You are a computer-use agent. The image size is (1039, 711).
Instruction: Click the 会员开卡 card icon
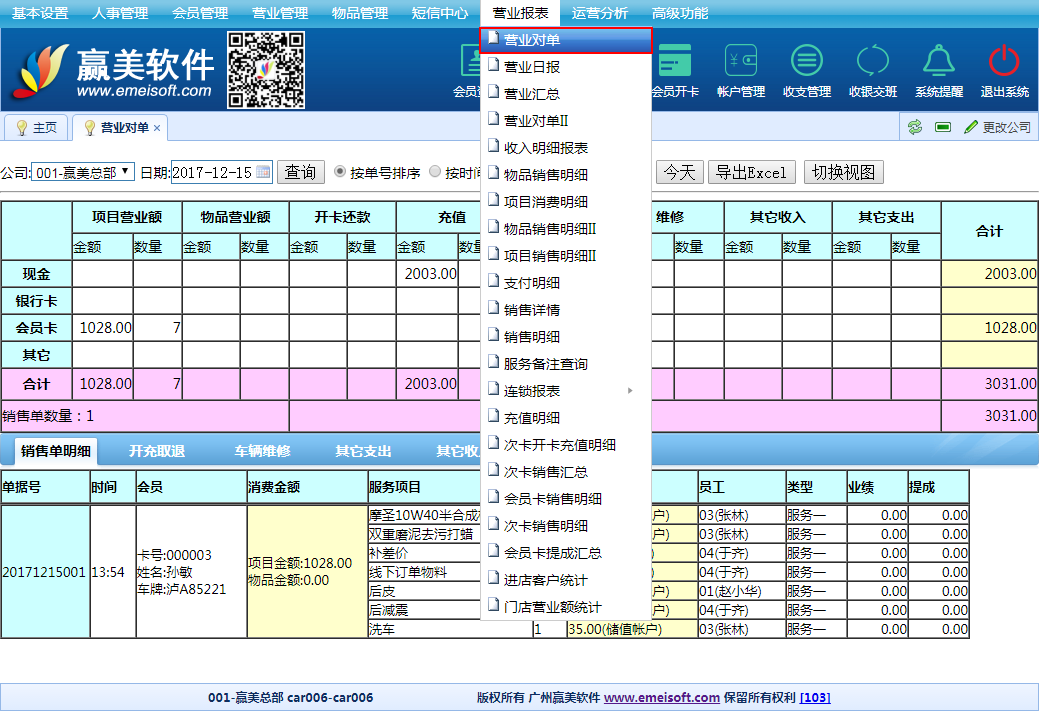[x=676, y=62]
